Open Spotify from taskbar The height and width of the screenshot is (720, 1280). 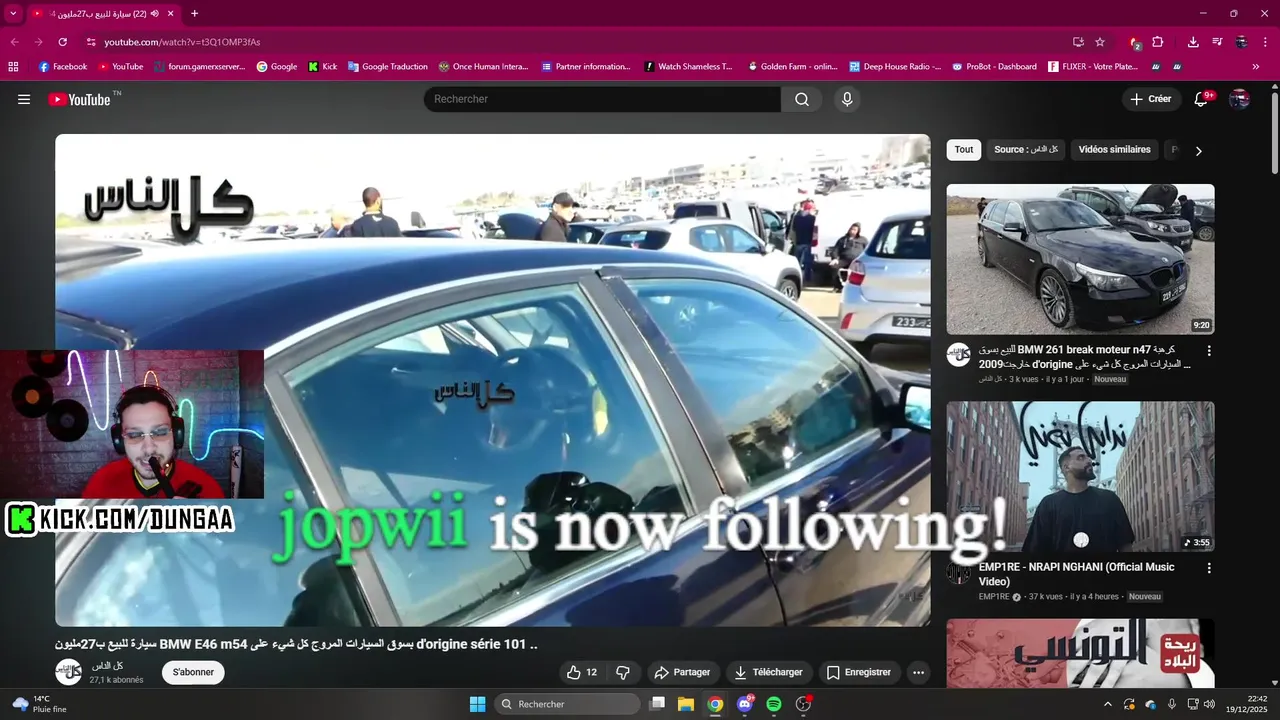(x=773, y=704)
